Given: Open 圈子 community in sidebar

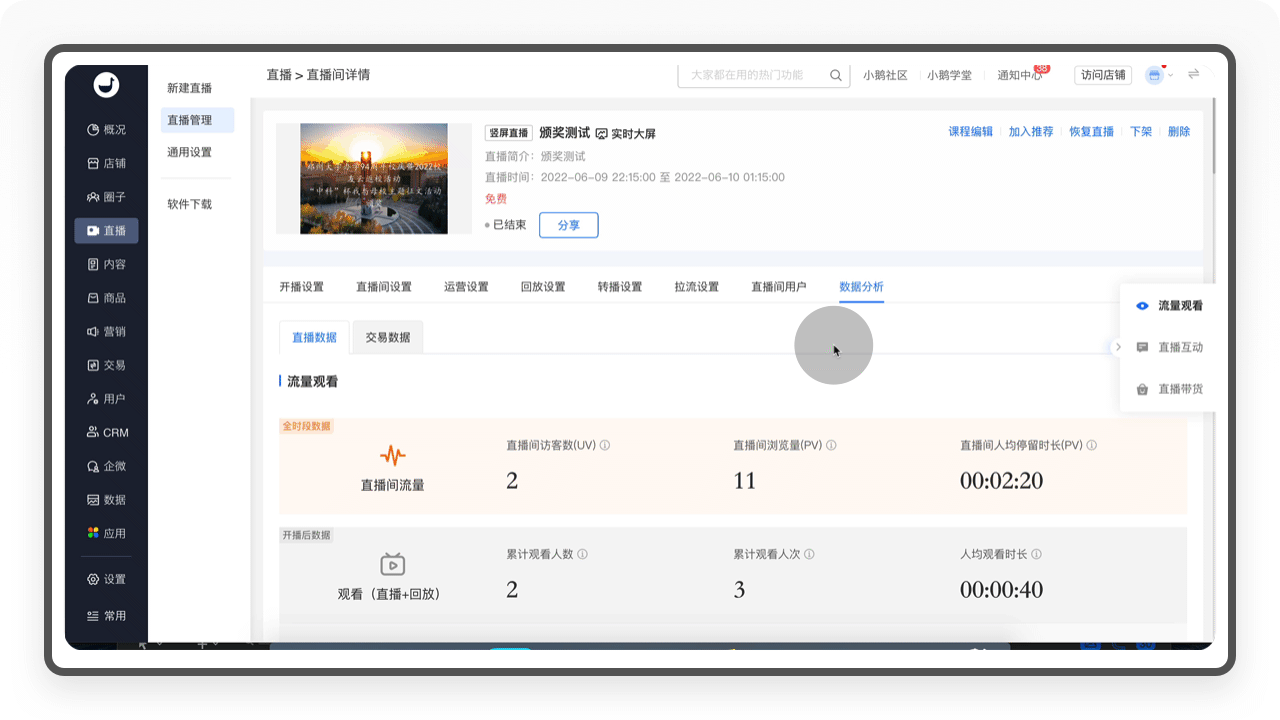Looking at the screenshot, I should [106, 197].
